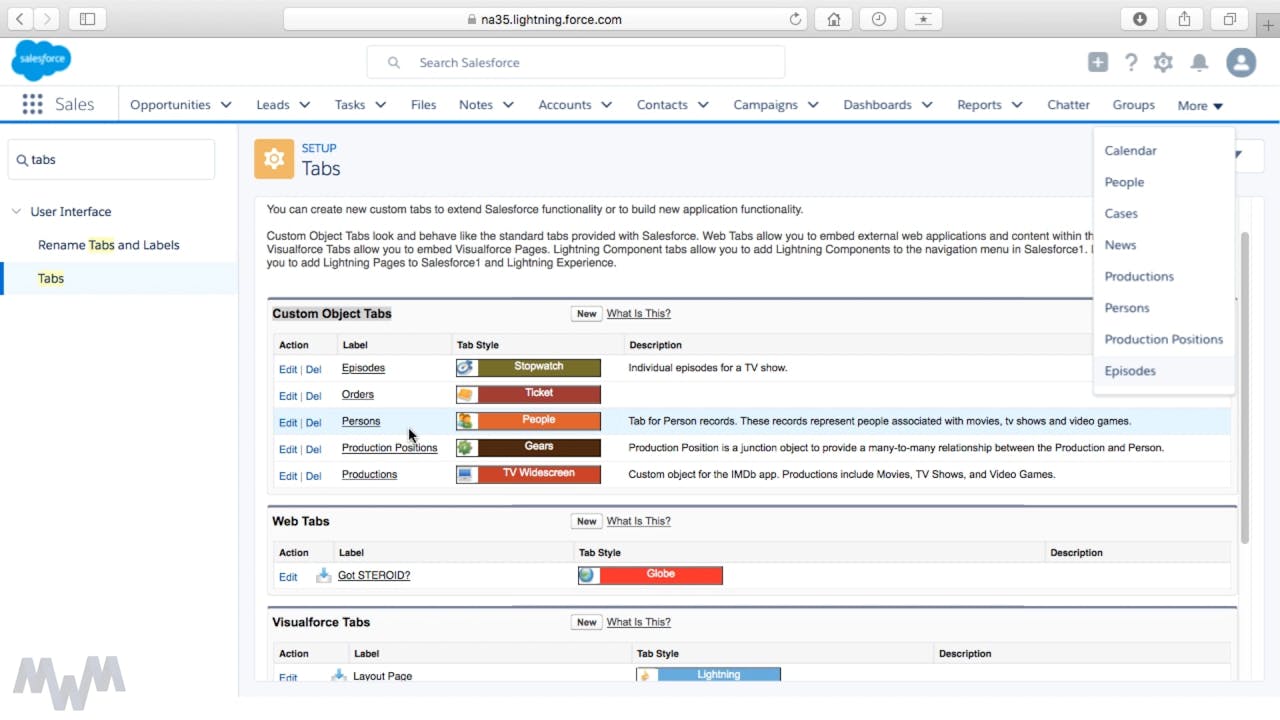Select Tabs item in setup sidebar
Viewport: 1280px width, 720px height.
[x=119, y=278]
